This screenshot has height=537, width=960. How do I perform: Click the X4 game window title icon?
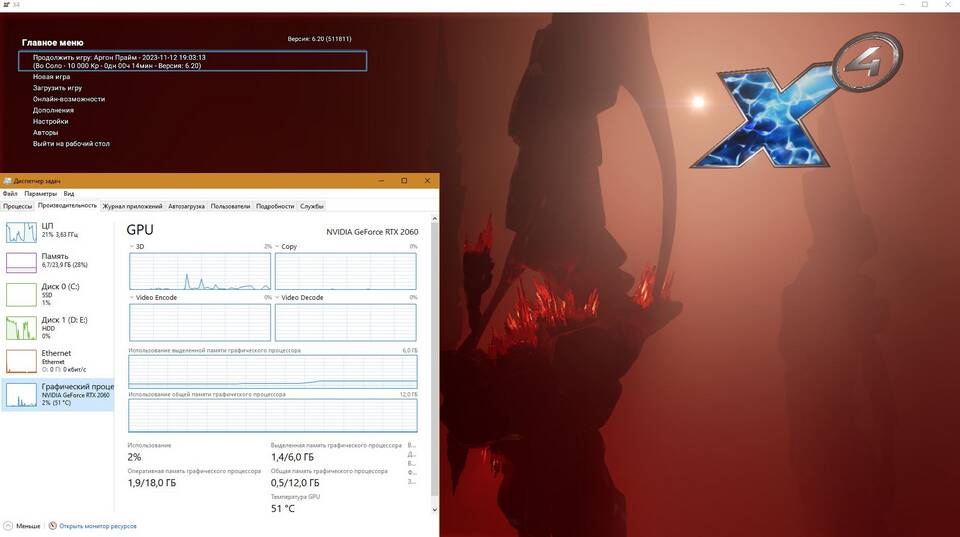tap(6, 5)
